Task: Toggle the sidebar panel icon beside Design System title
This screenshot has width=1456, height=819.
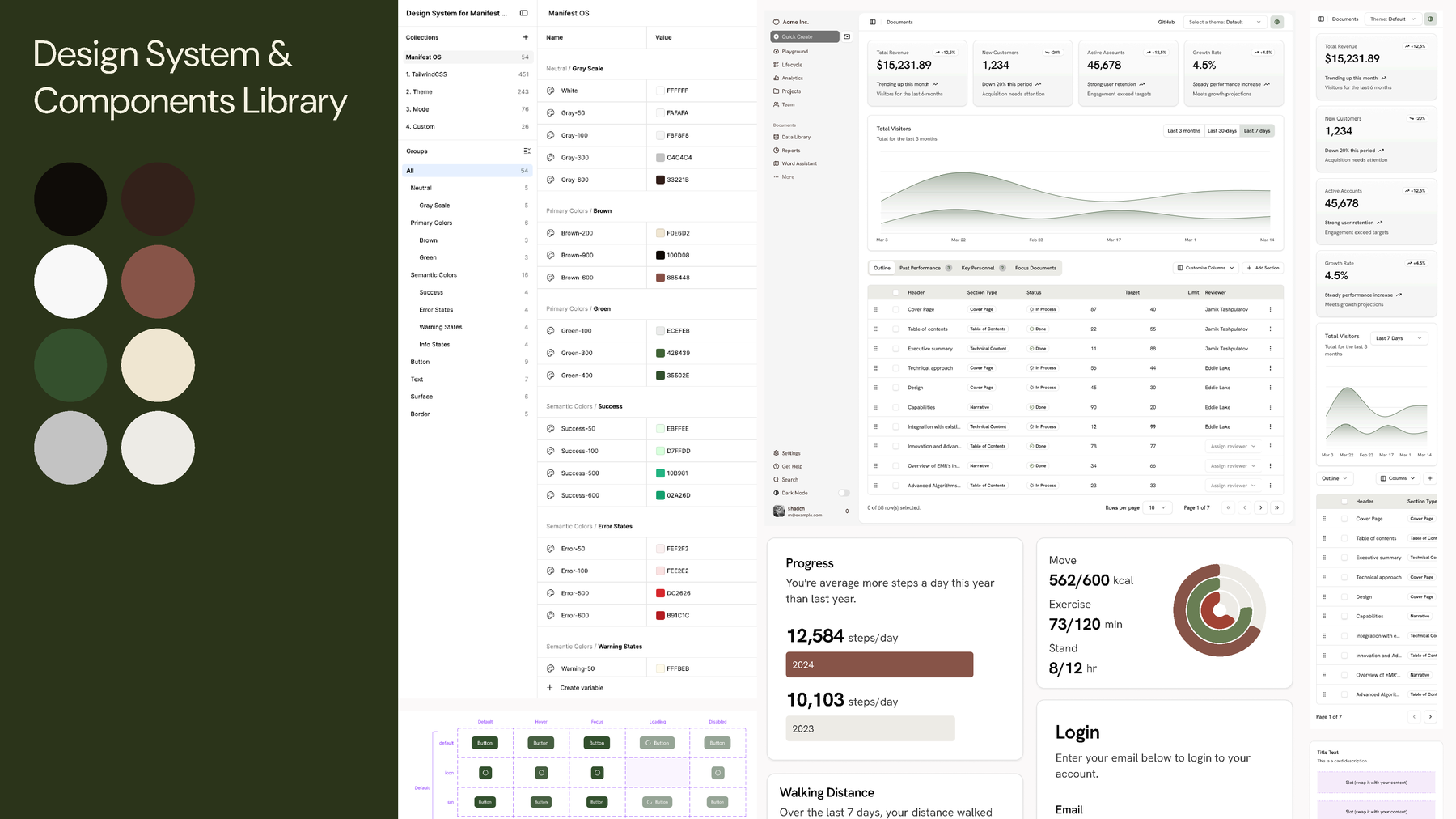Action: tap(523, 13)
